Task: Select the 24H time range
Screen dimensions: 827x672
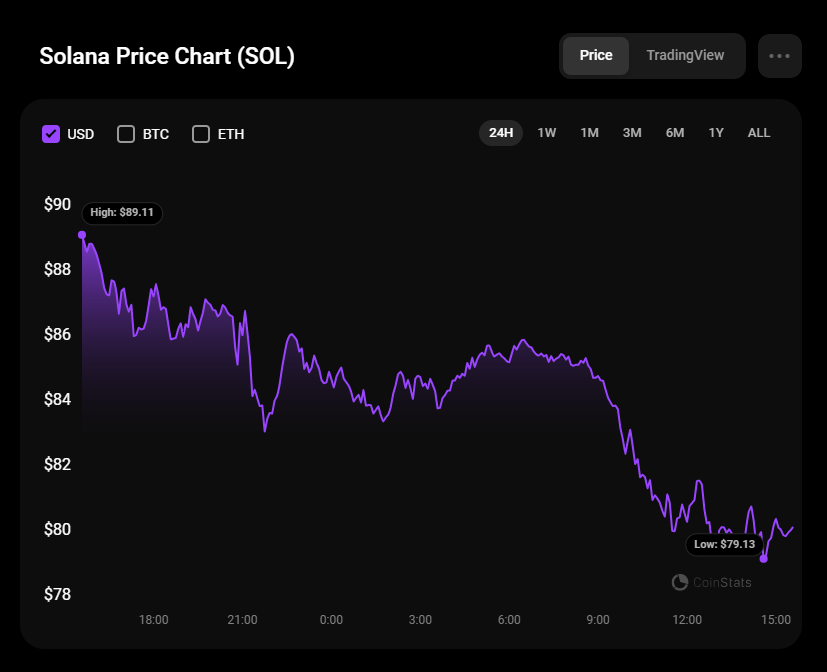Action: point(501,133)
